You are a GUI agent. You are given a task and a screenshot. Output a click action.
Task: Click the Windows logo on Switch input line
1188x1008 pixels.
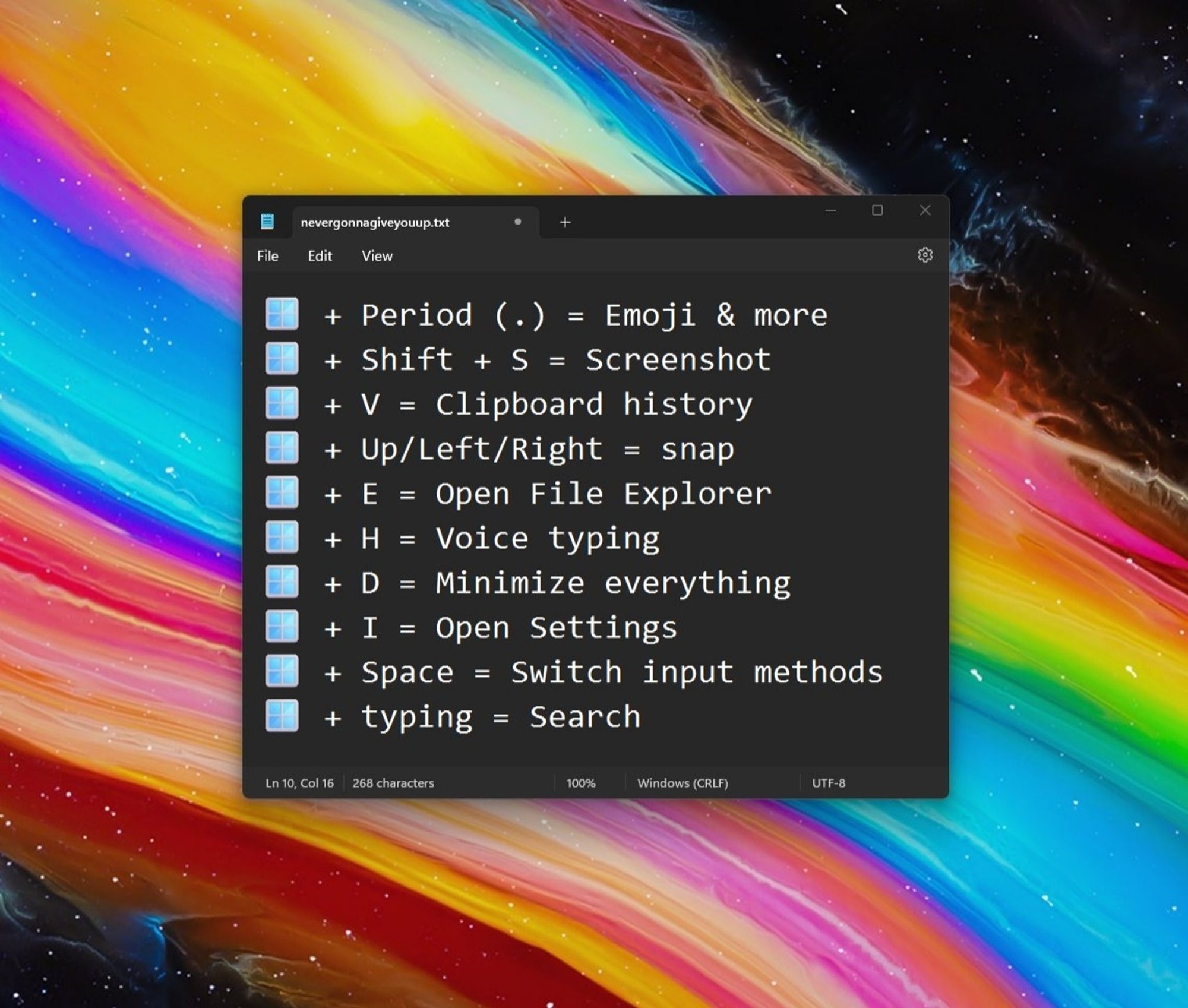point(282,671)
